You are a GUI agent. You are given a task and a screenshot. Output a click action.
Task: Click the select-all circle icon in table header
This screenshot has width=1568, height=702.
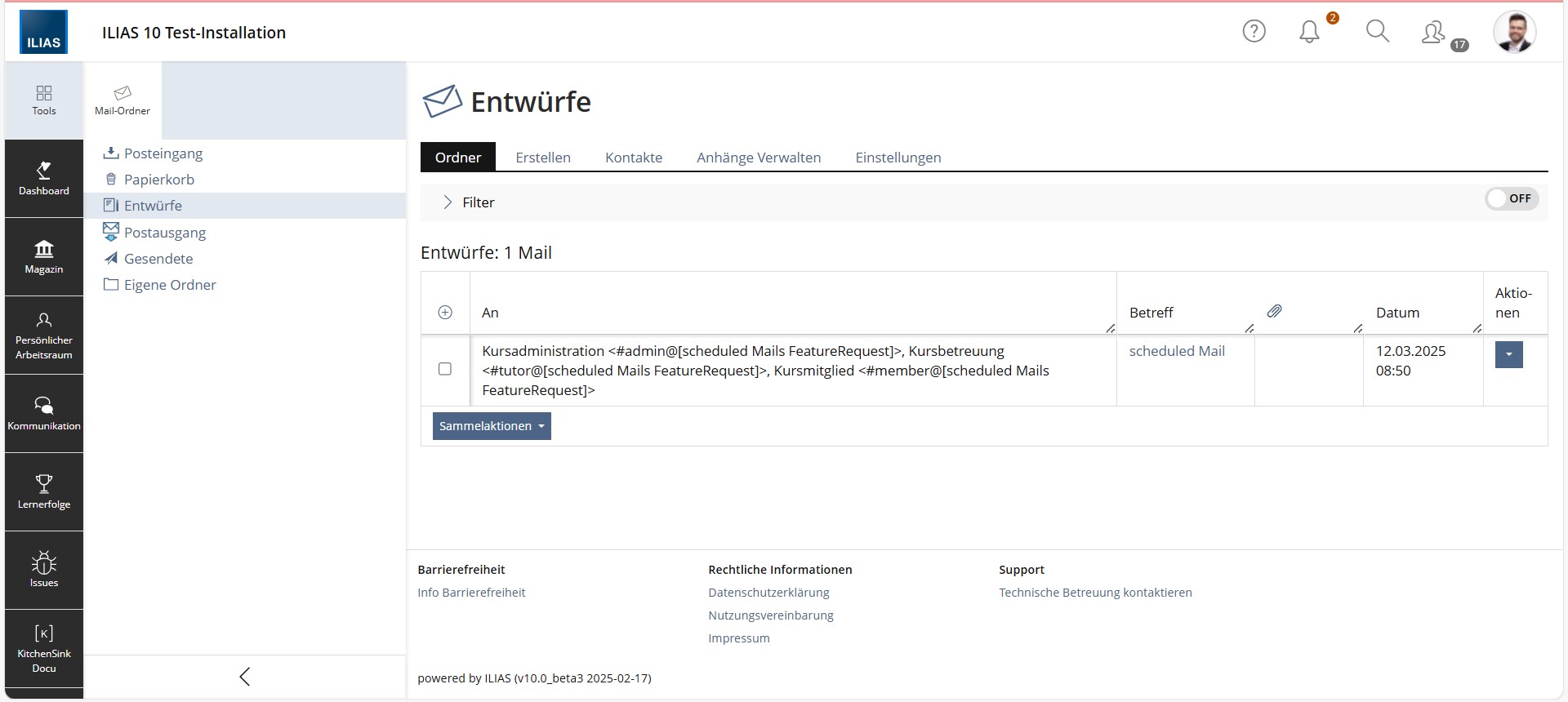coord(445,313)
